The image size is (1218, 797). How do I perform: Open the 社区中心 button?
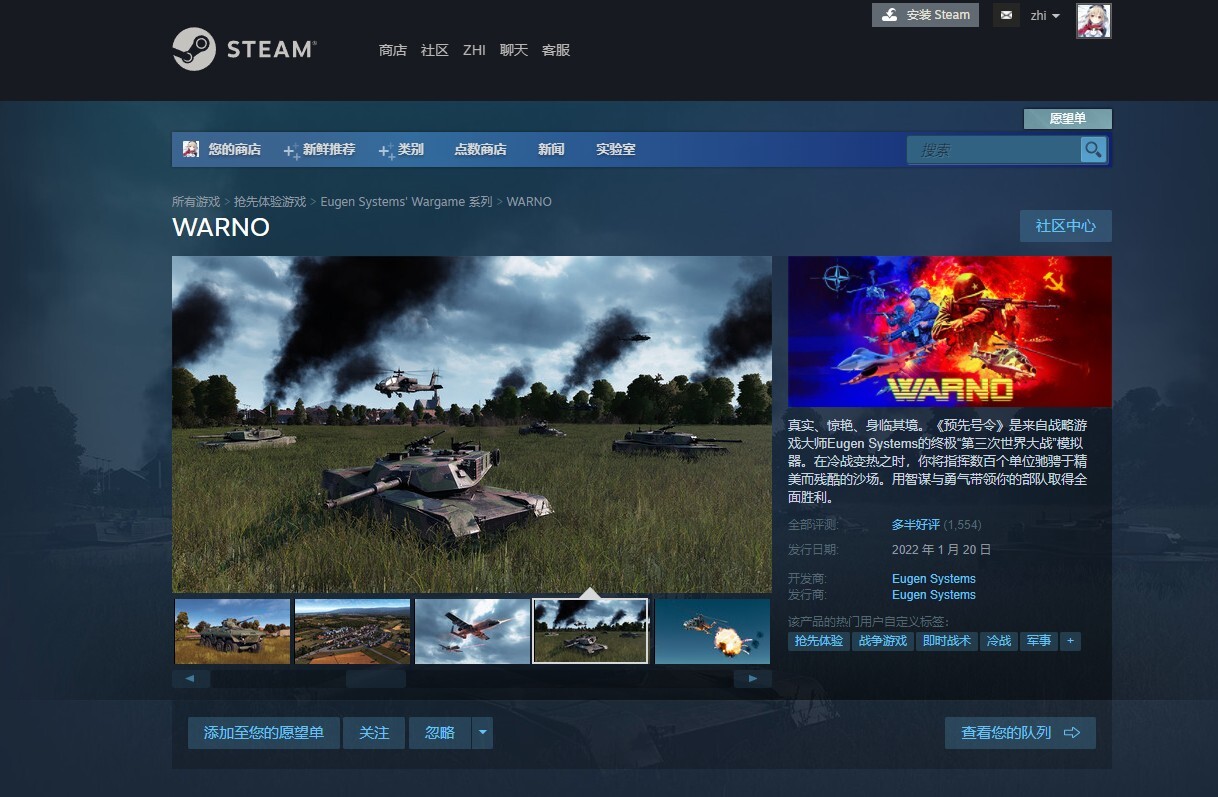(x=1066, y=226)
